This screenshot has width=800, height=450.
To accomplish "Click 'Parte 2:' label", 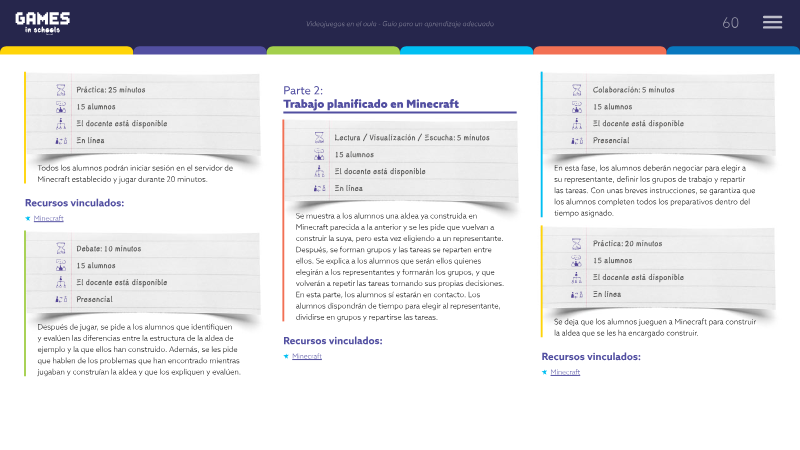I will (303, 90).
